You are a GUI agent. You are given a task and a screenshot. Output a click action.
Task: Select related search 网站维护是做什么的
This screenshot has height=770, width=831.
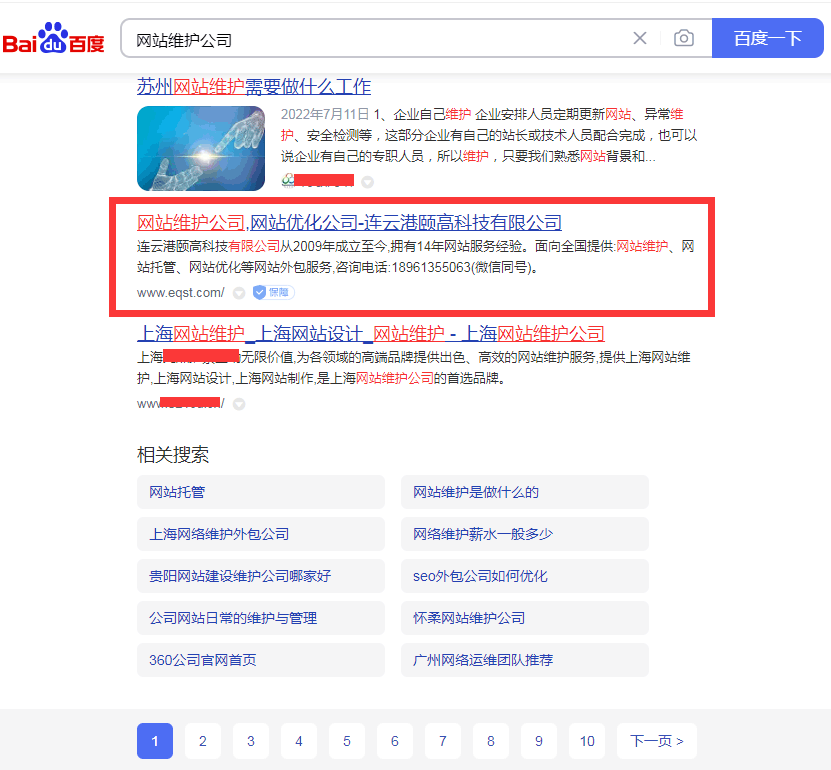click(525, 492)
